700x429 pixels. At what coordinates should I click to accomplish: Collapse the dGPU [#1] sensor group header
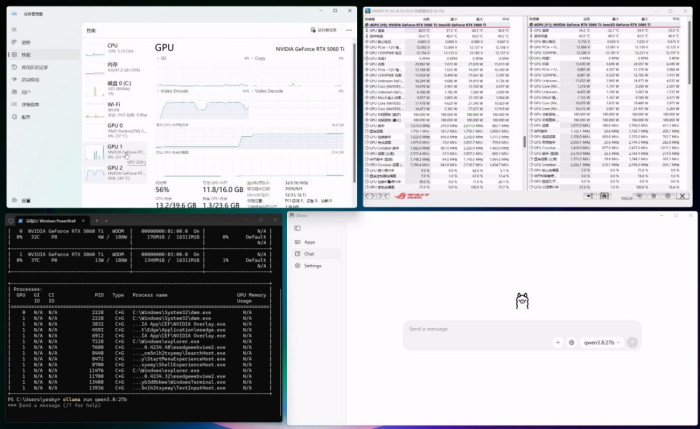coord(605,25)
